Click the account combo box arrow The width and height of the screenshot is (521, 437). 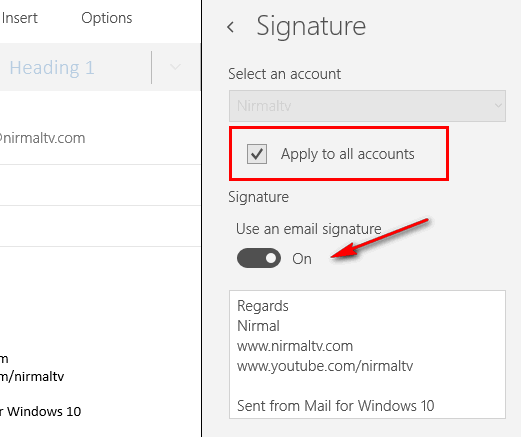[498, 106]
